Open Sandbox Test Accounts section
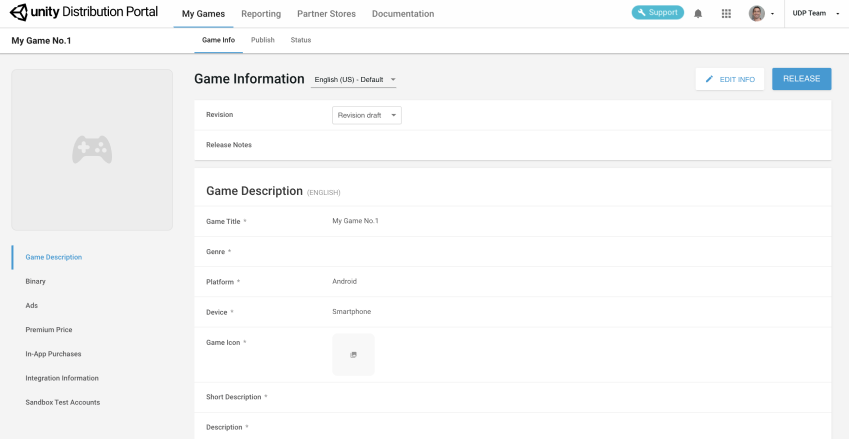849x439 pixels. pos(63,402)
